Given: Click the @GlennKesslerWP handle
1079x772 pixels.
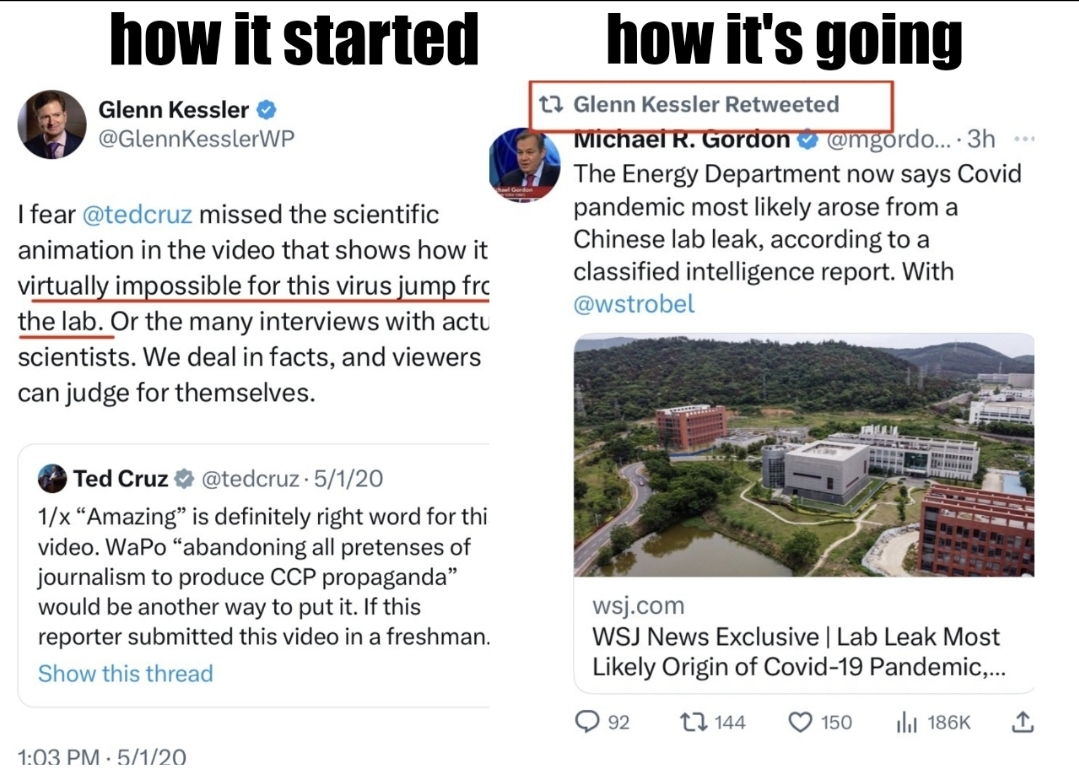Looking at the screenshot, I should [x=196, y=139].
